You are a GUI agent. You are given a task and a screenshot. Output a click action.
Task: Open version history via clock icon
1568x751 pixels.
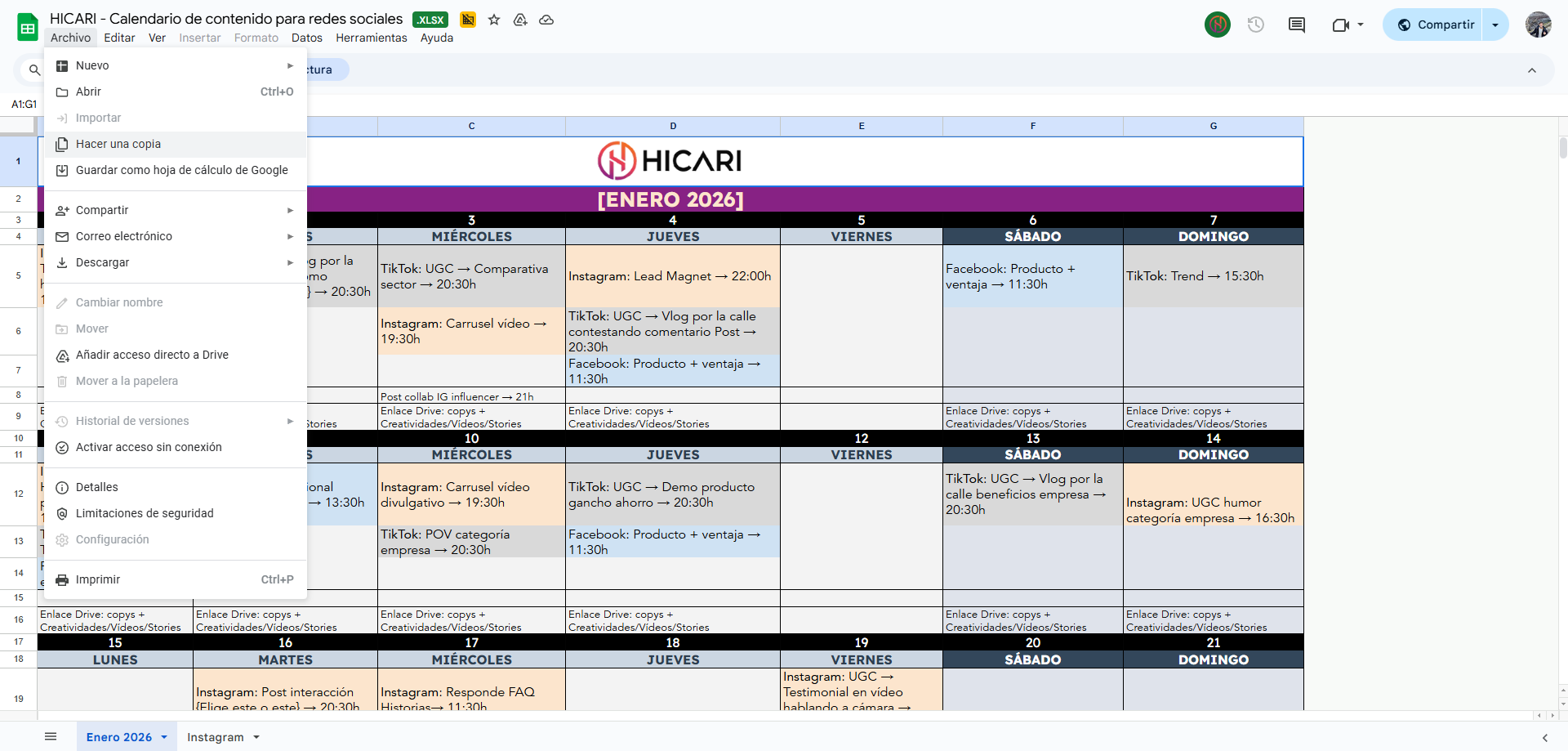[x=1255, y=25]
